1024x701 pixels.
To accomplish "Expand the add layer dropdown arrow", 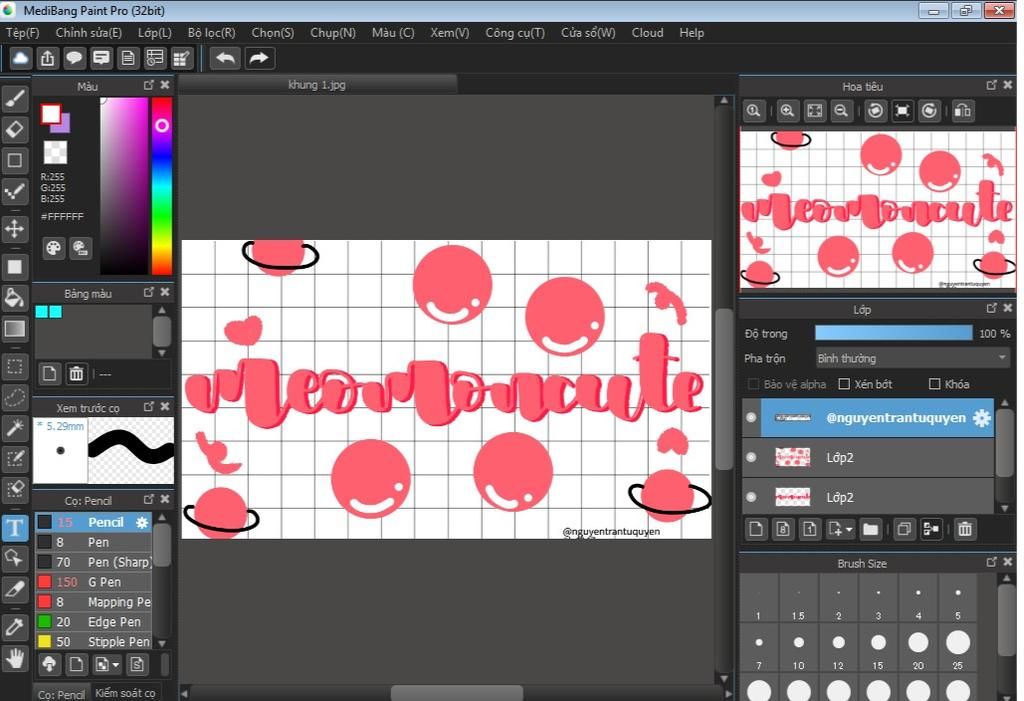I will click(849, 530).
